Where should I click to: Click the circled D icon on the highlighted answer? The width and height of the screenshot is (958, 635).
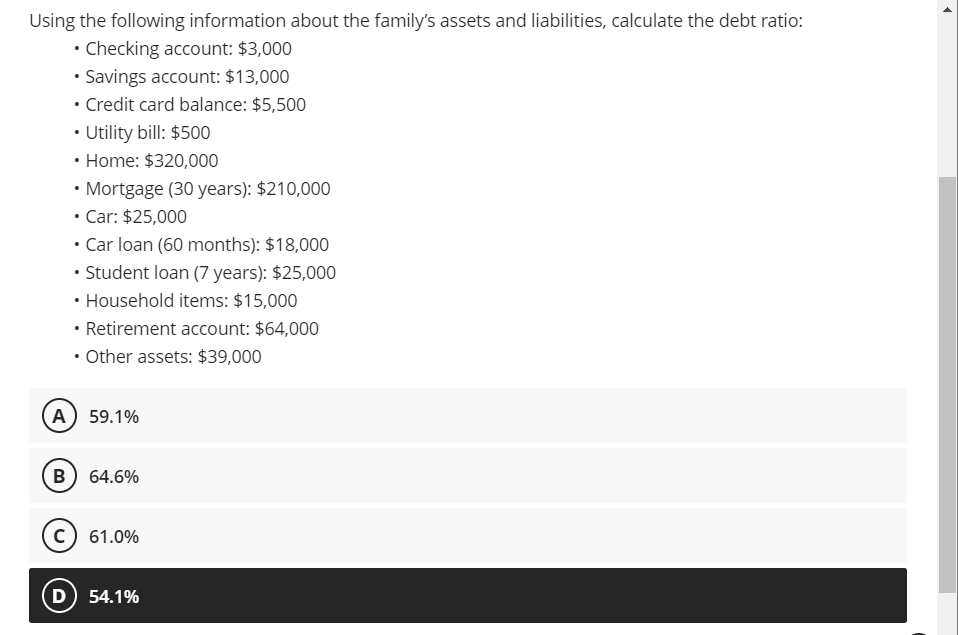click(59, 596)
